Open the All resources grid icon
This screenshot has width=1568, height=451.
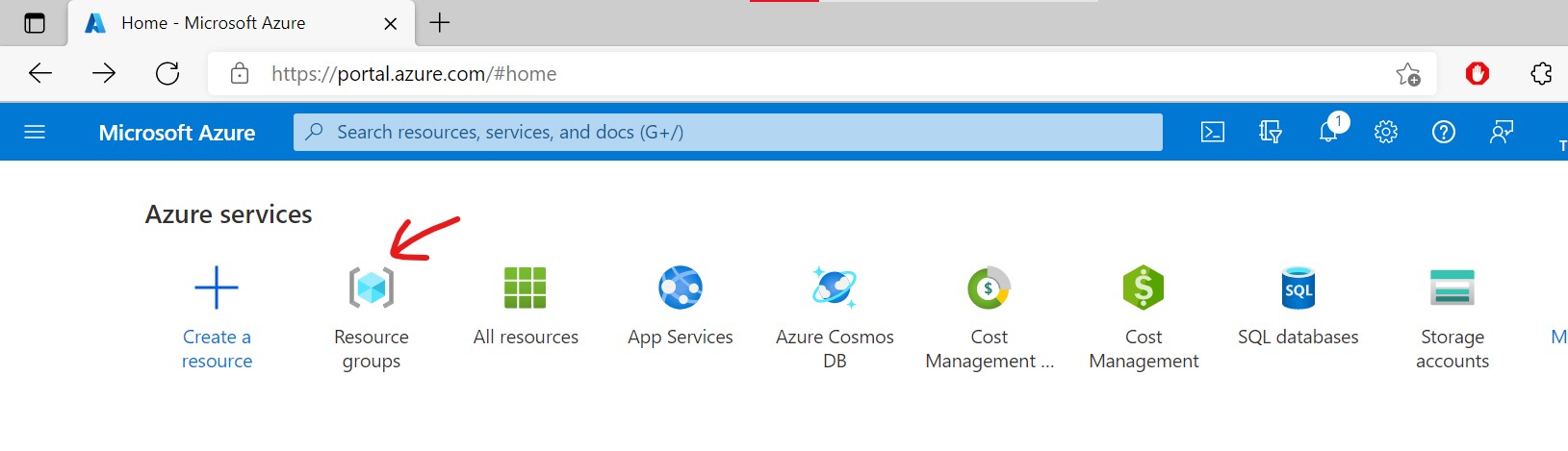point(526,288)
